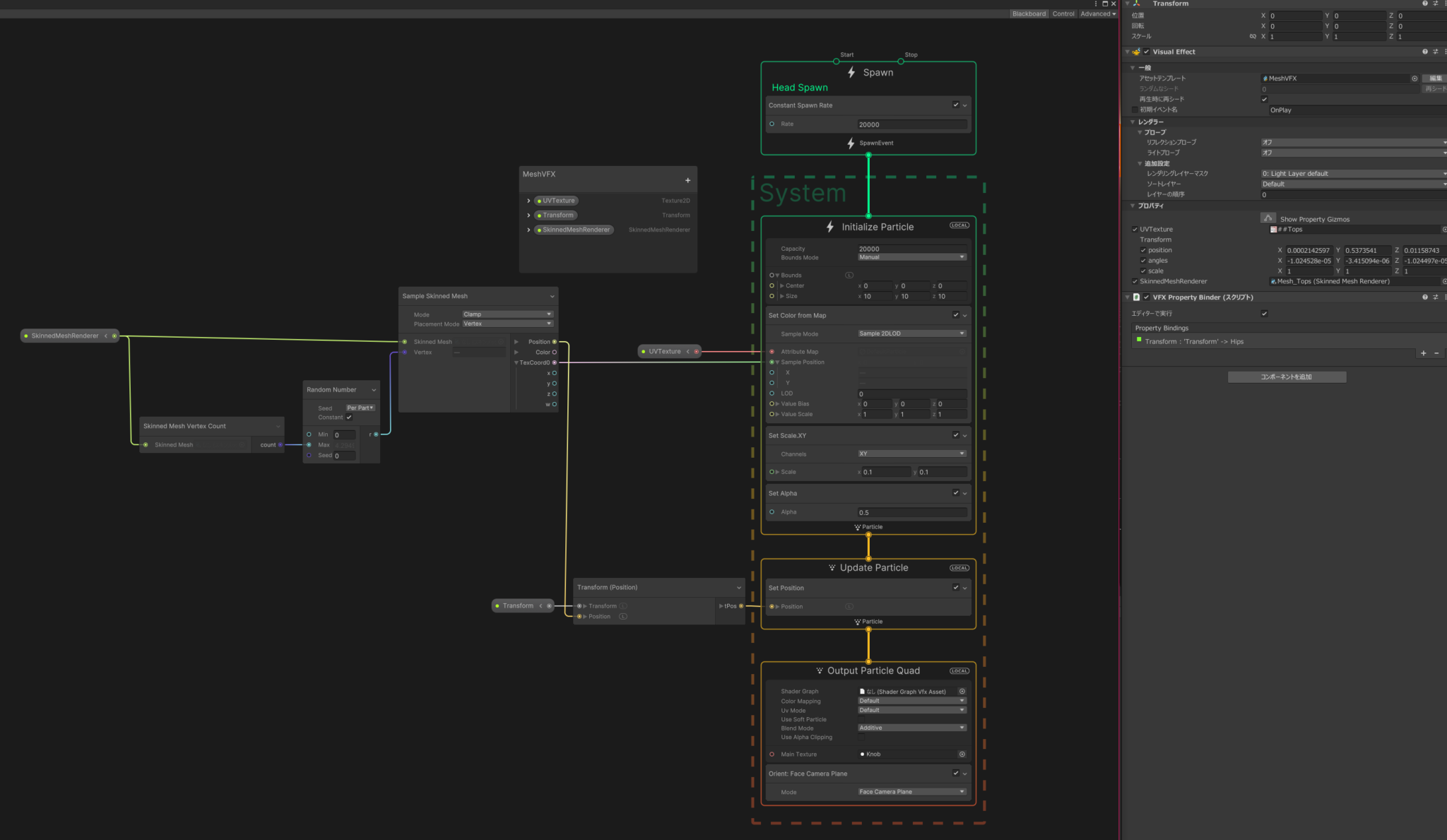Click the 編集 button next to MeshVFX
Viewport: 1447px width, 840px height.
pyautogui.click(x=1436, y=78)
